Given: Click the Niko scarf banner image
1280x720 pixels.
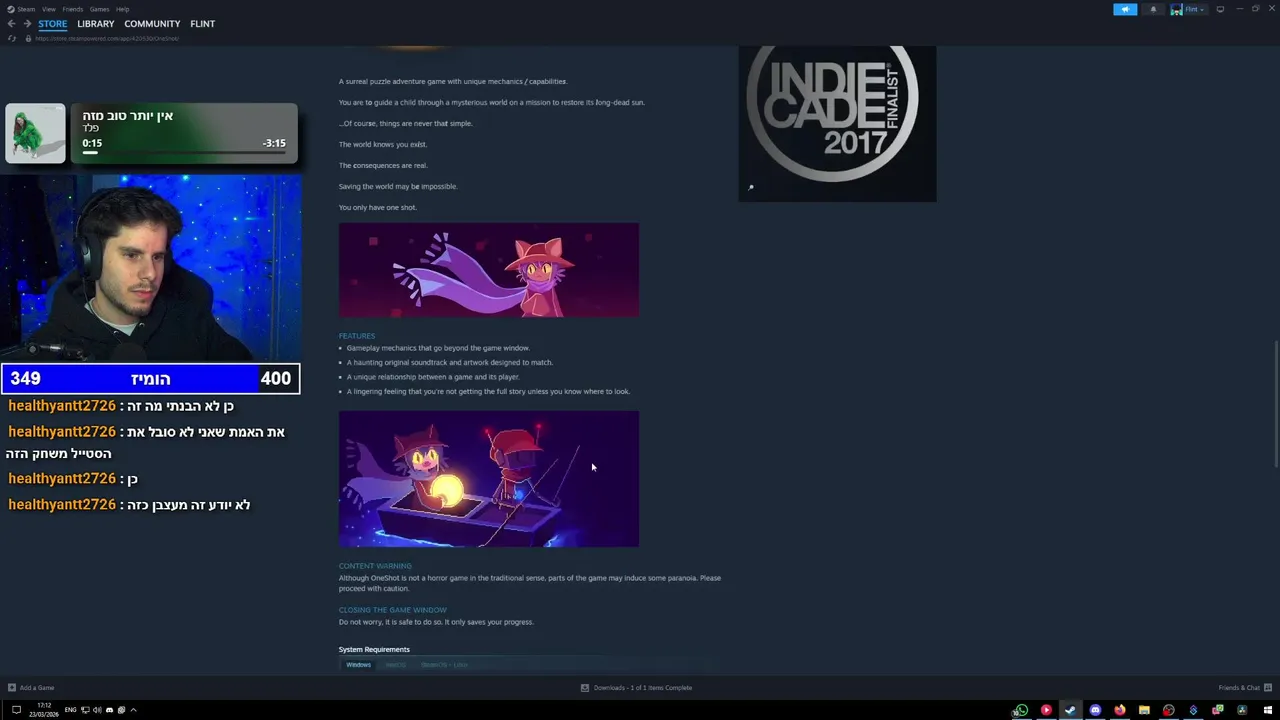Looking at the screenshot, I should point(489,270).
